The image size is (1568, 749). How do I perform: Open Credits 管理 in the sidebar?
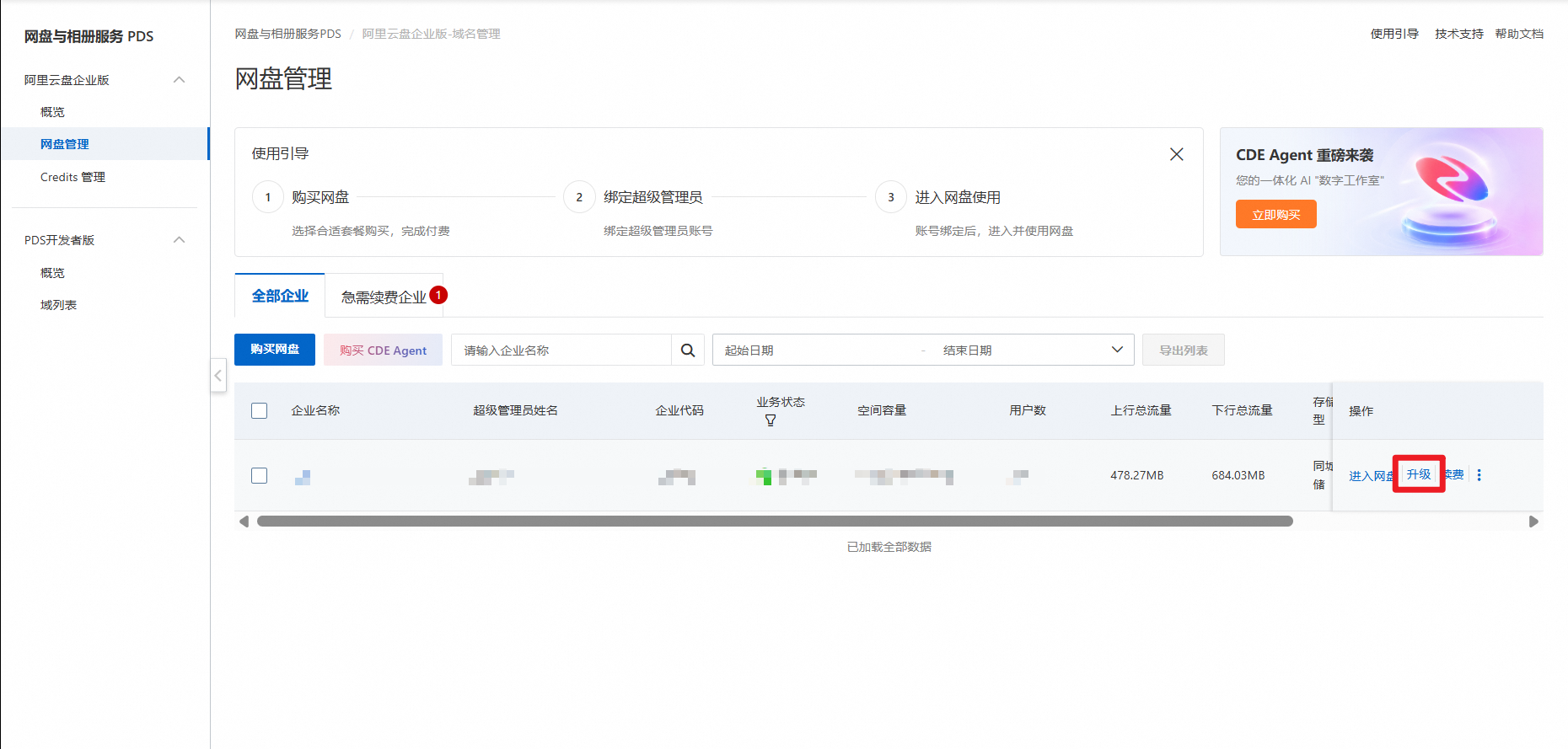(x=72, y=177)
